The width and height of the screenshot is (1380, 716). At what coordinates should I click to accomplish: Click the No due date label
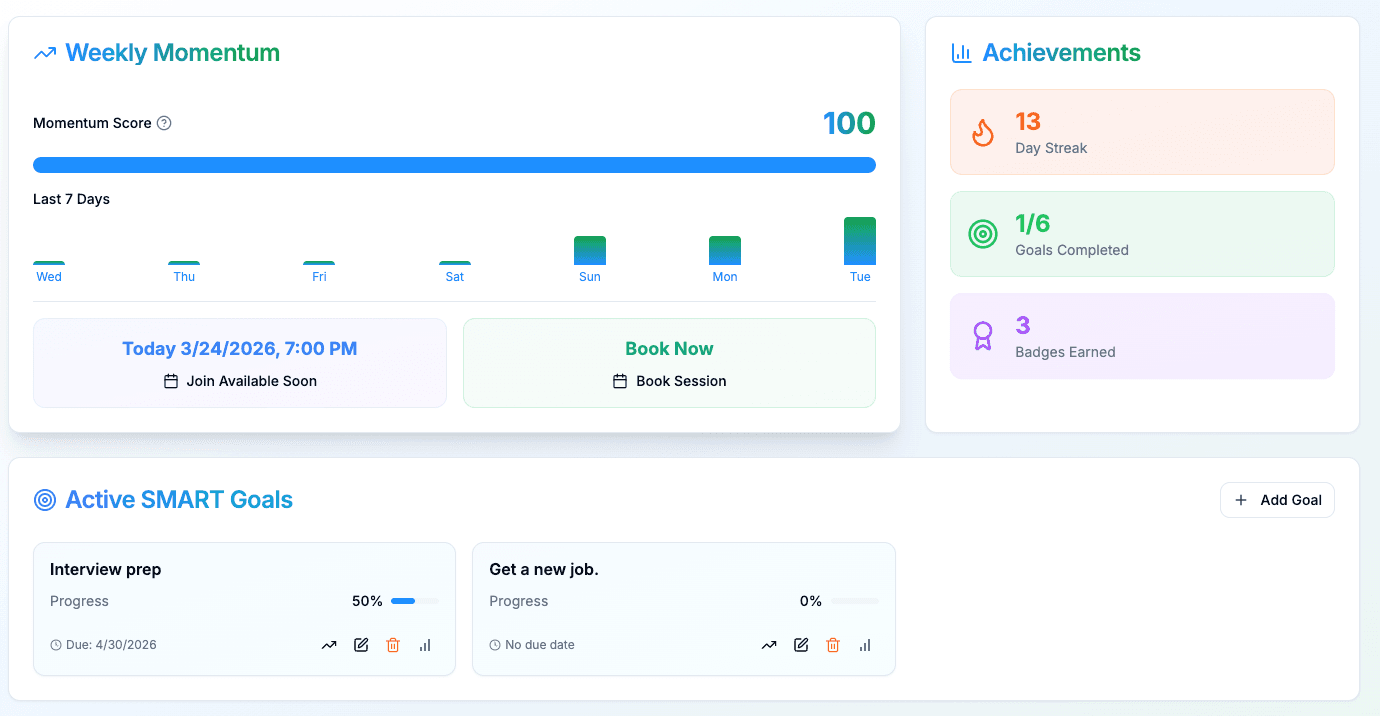(x=540, y=645)
